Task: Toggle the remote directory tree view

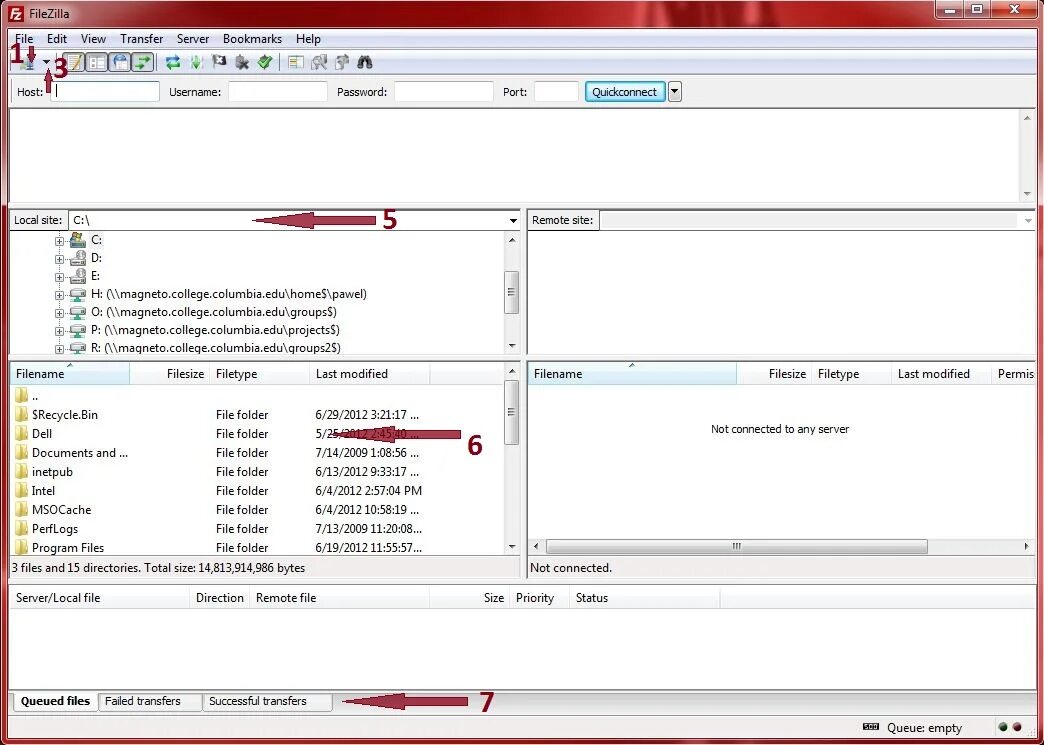Action: [x=121, y=63]
